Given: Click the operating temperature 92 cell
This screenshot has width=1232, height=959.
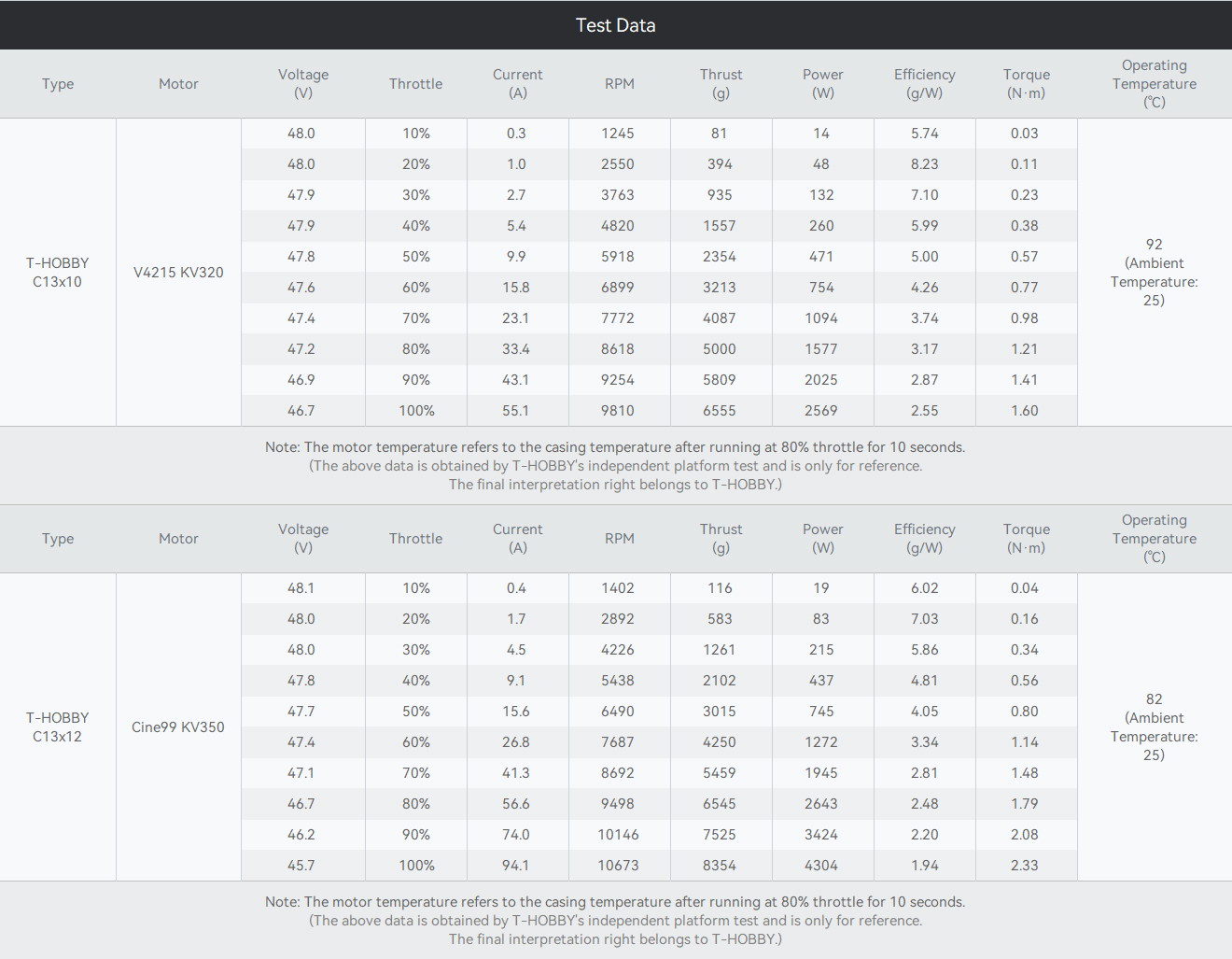Looking at the screenshot, I should click(x=1154, y=272).
